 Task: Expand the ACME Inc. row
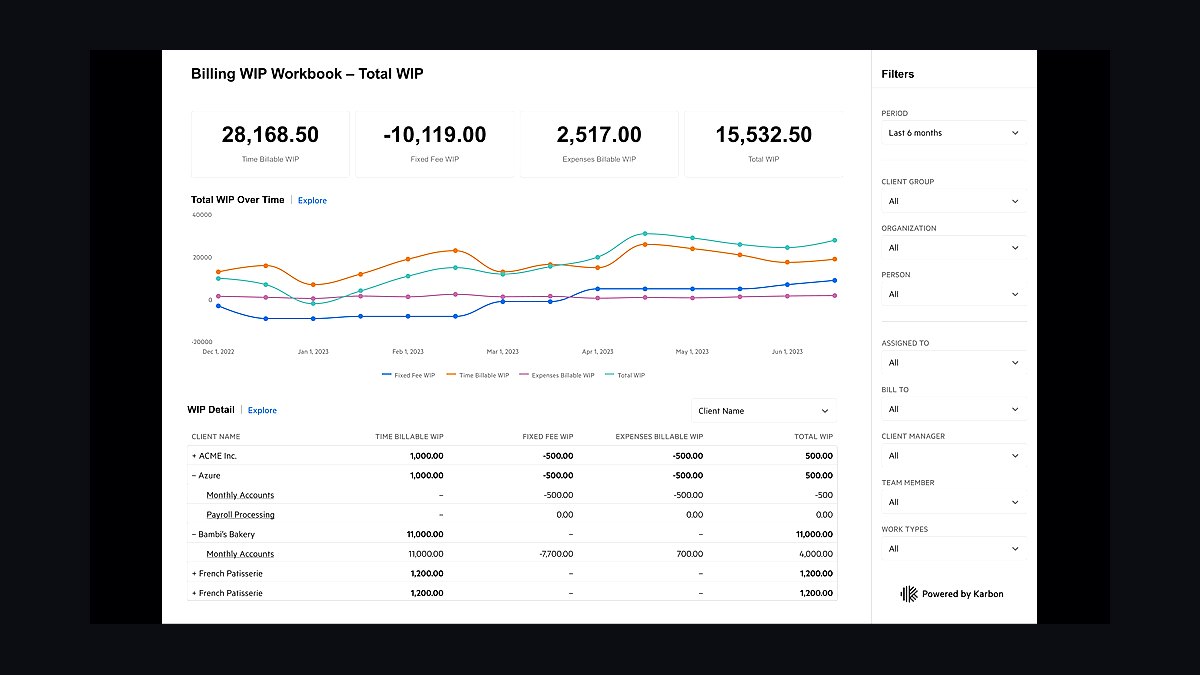pos(194,456)
